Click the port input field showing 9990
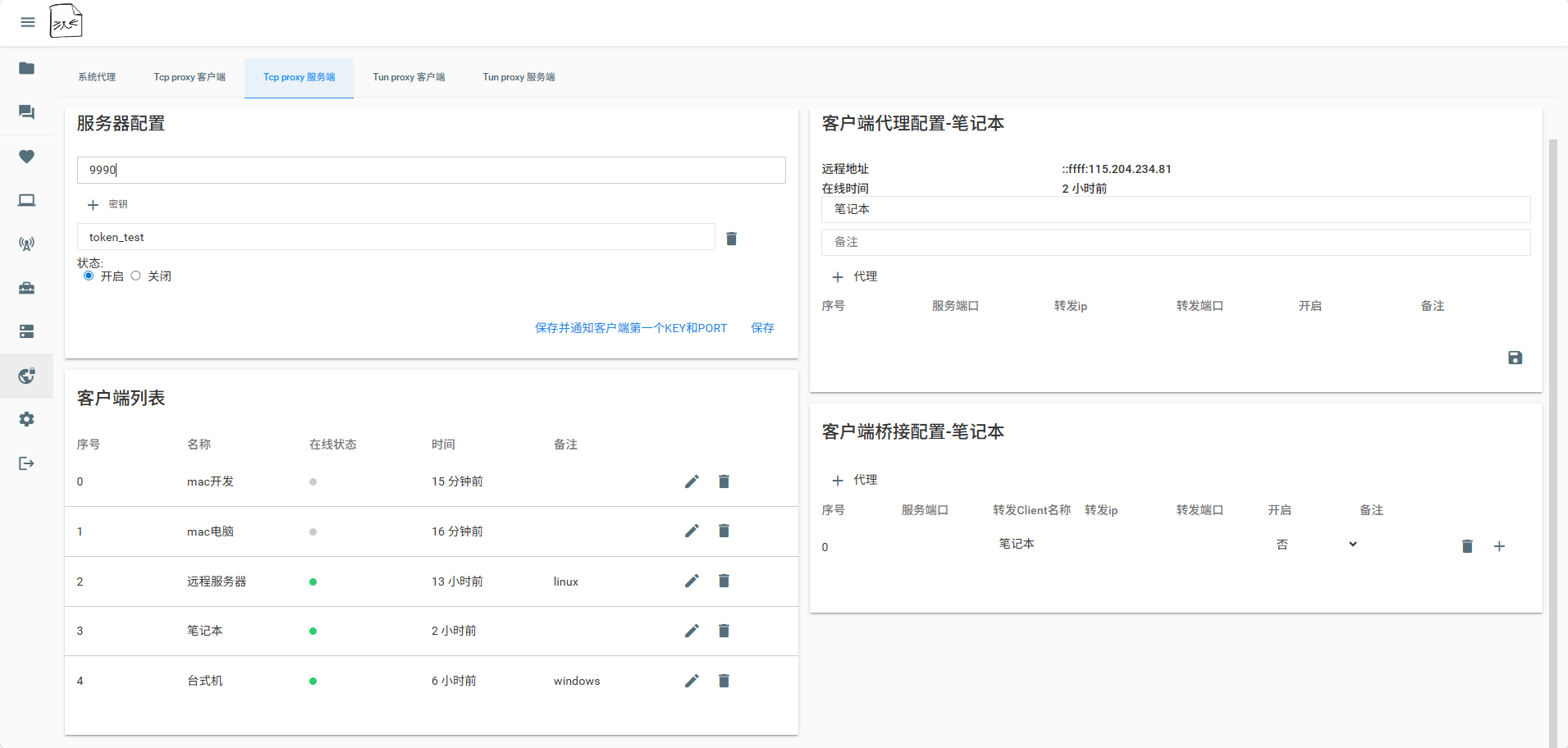The width and height of the screenshot is (1568, 748). [432, 170]
